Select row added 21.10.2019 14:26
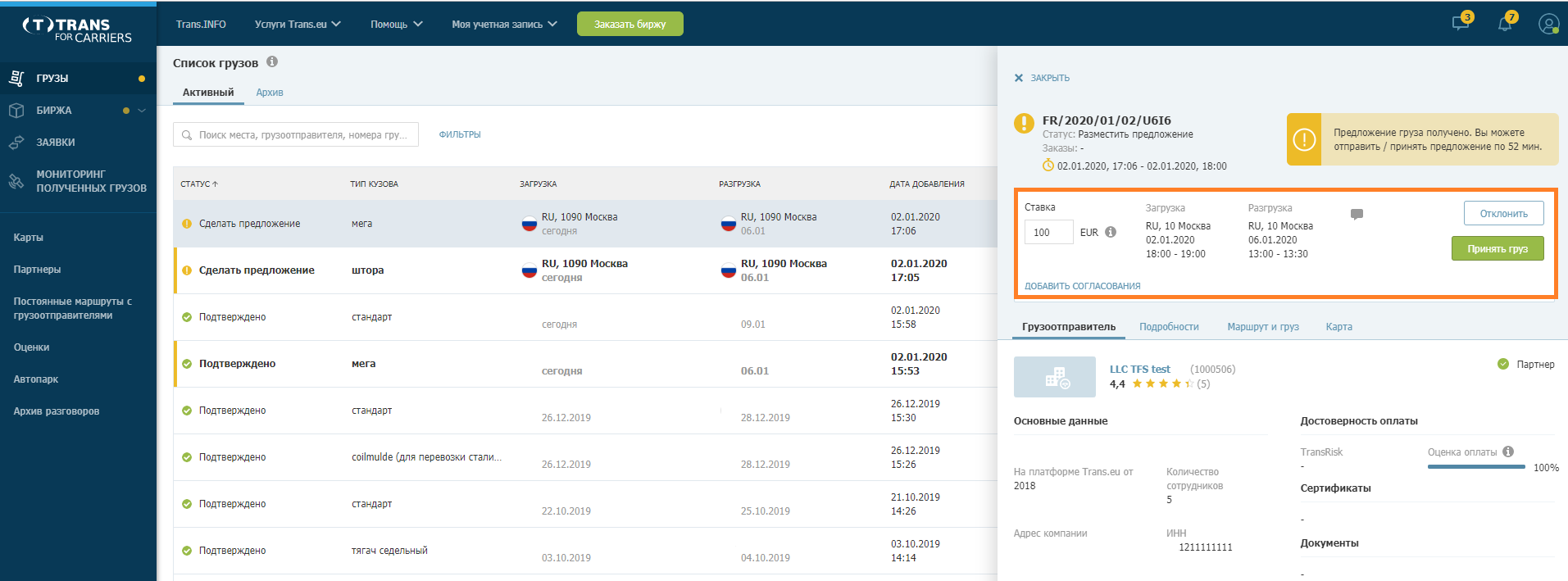Screen dimensions: 1568x581 click(x=585, y=504)
